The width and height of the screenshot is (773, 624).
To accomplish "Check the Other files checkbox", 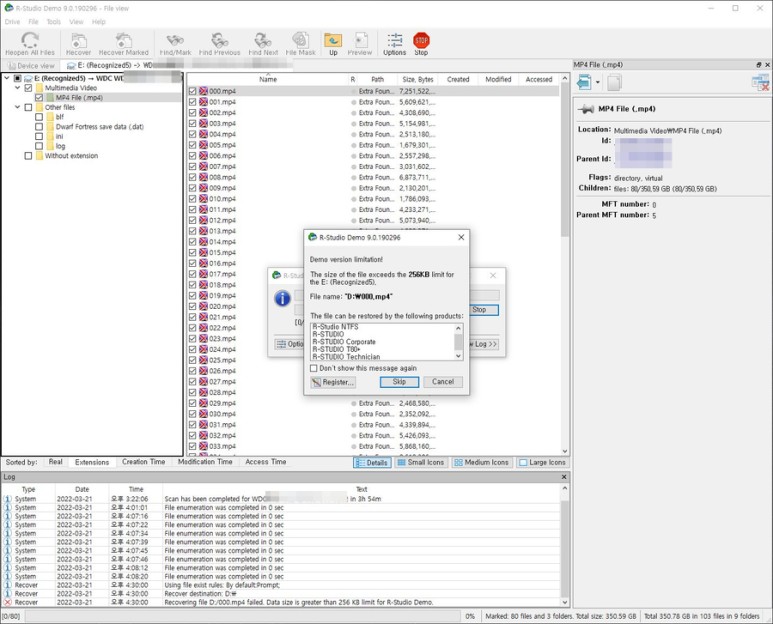I will pyautogui.click(x=28, y=107).
